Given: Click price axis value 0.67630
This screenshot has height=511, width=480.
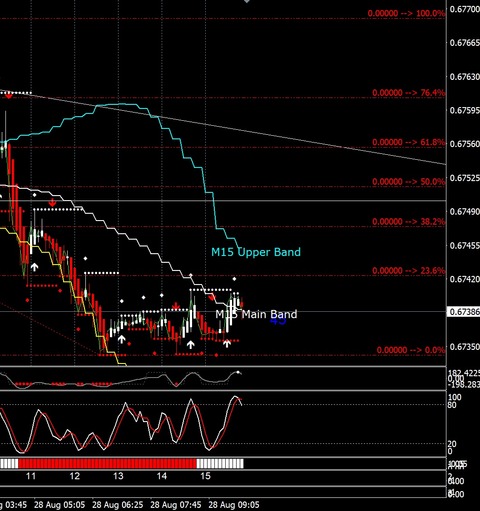Looking at the screenshot, I should tap(465, 77).
